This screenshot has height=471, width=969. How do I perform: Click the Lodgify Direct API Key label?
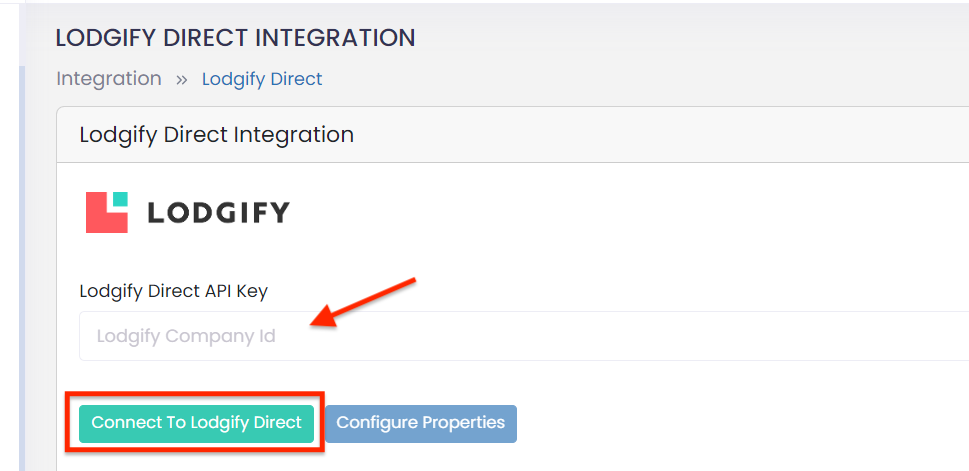point(173,291)
